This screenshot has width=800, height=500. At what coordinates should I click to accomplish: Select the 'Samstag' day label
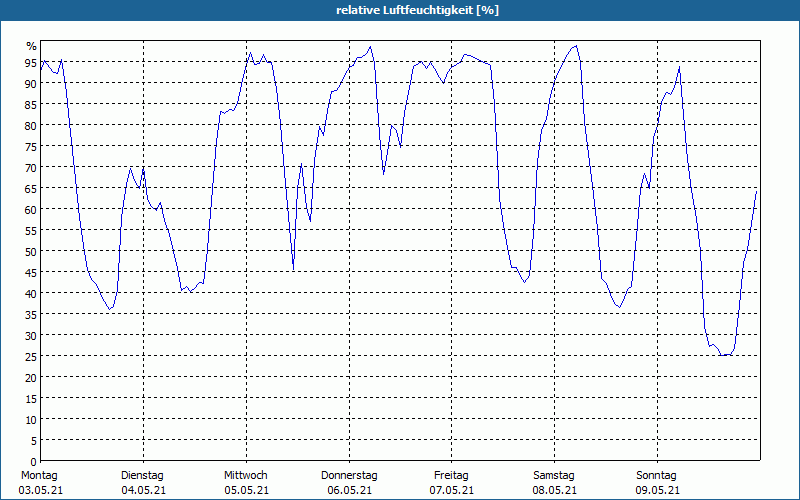click(x=554, y=475)
